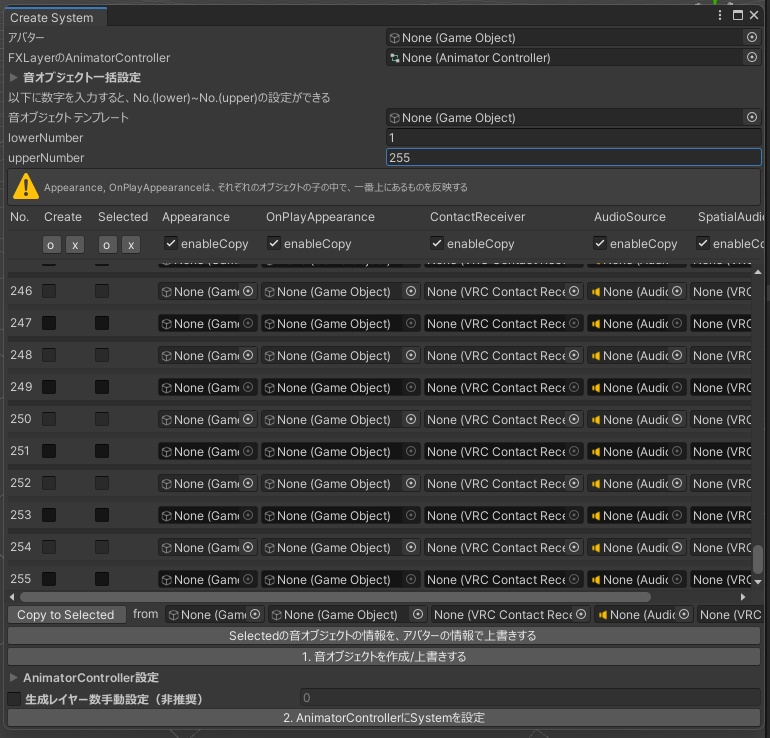Screen dimensions: 770x738
Task: Open ContactReceiver picker in Copy to Selected row
Action: (x=581, y=614)
